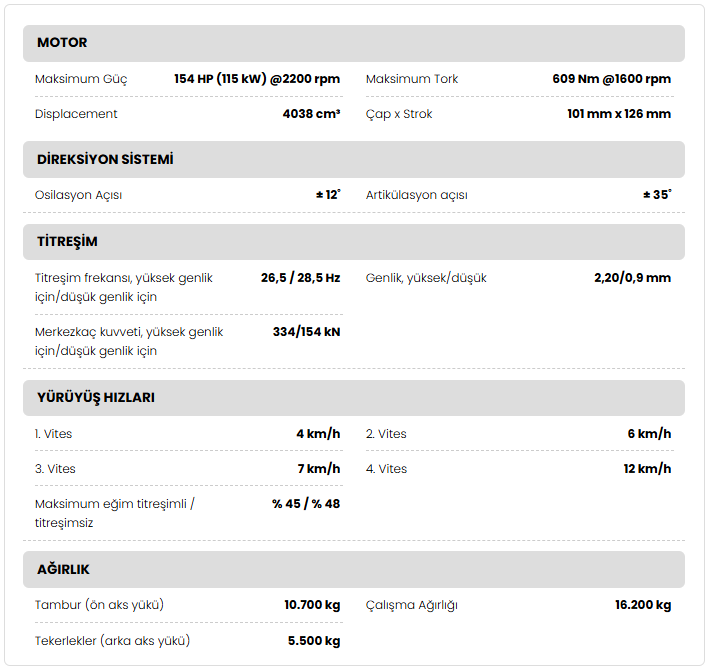Click the 26,5 / 28,5 Hz frequency value
Image resolution: width=709 pixels, height=669 pixels.
300,278
